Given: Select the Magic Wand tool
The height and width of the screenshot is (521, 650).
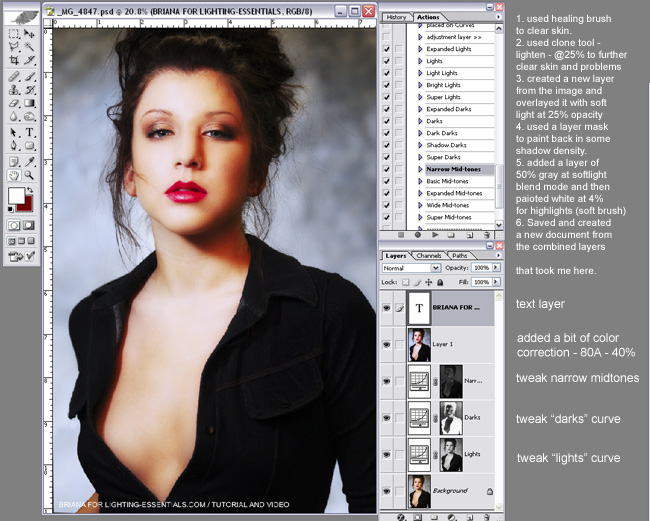Looking at the screenshot, I should tap(30, 47).
